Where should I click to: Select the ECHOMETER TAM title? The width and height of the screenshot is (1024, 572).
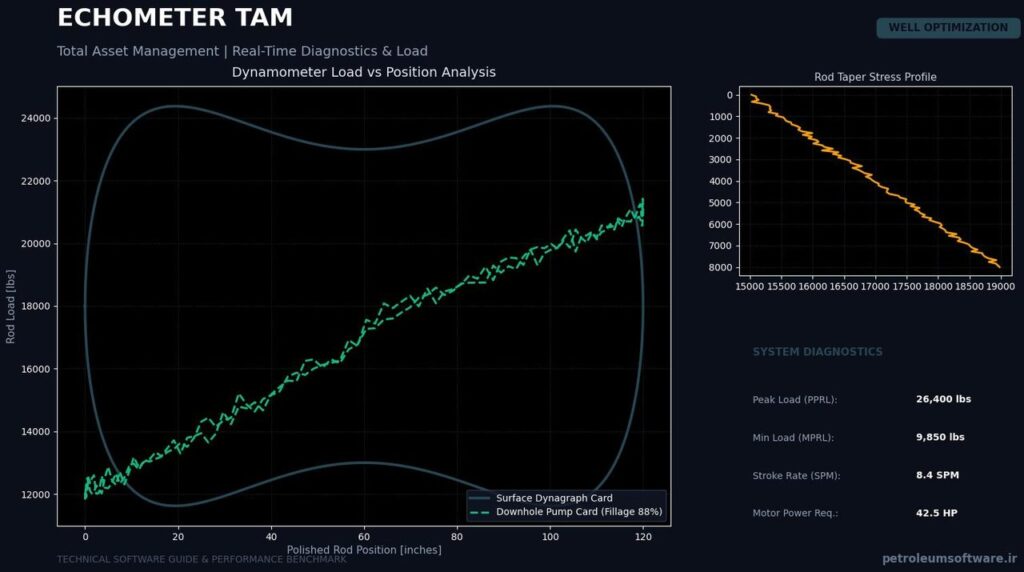[175, 18]
